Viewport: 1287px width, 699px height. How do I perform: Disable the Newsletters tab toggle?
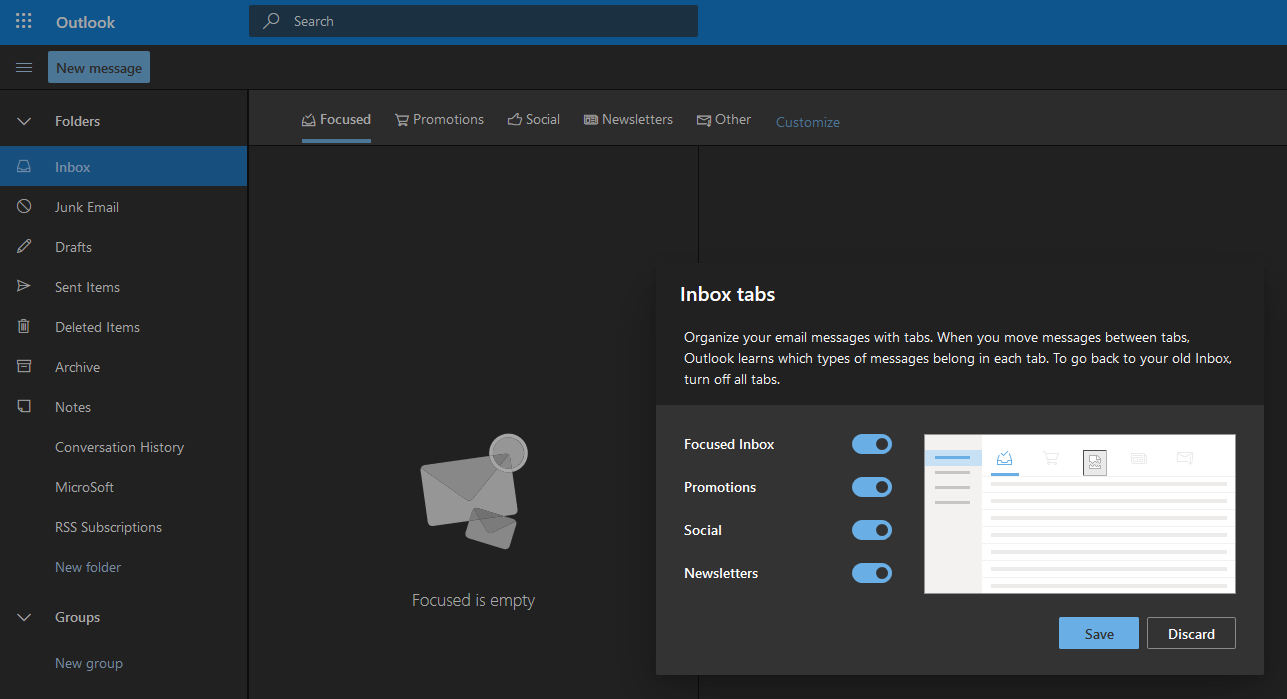[x=872, y=573]
